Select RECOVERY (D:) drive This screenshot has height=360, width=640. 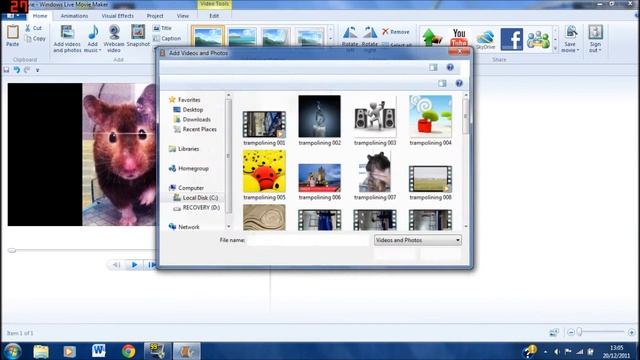pos(201,207)
